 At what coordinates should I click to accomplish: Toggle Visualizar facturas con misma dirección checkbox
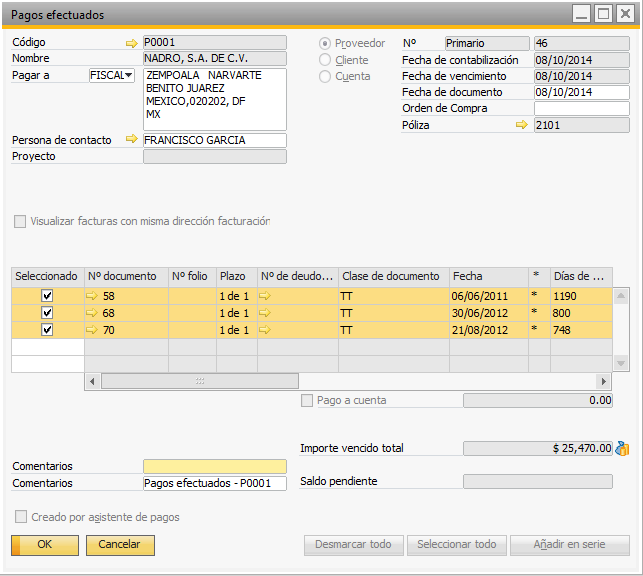tap(20, 221)
